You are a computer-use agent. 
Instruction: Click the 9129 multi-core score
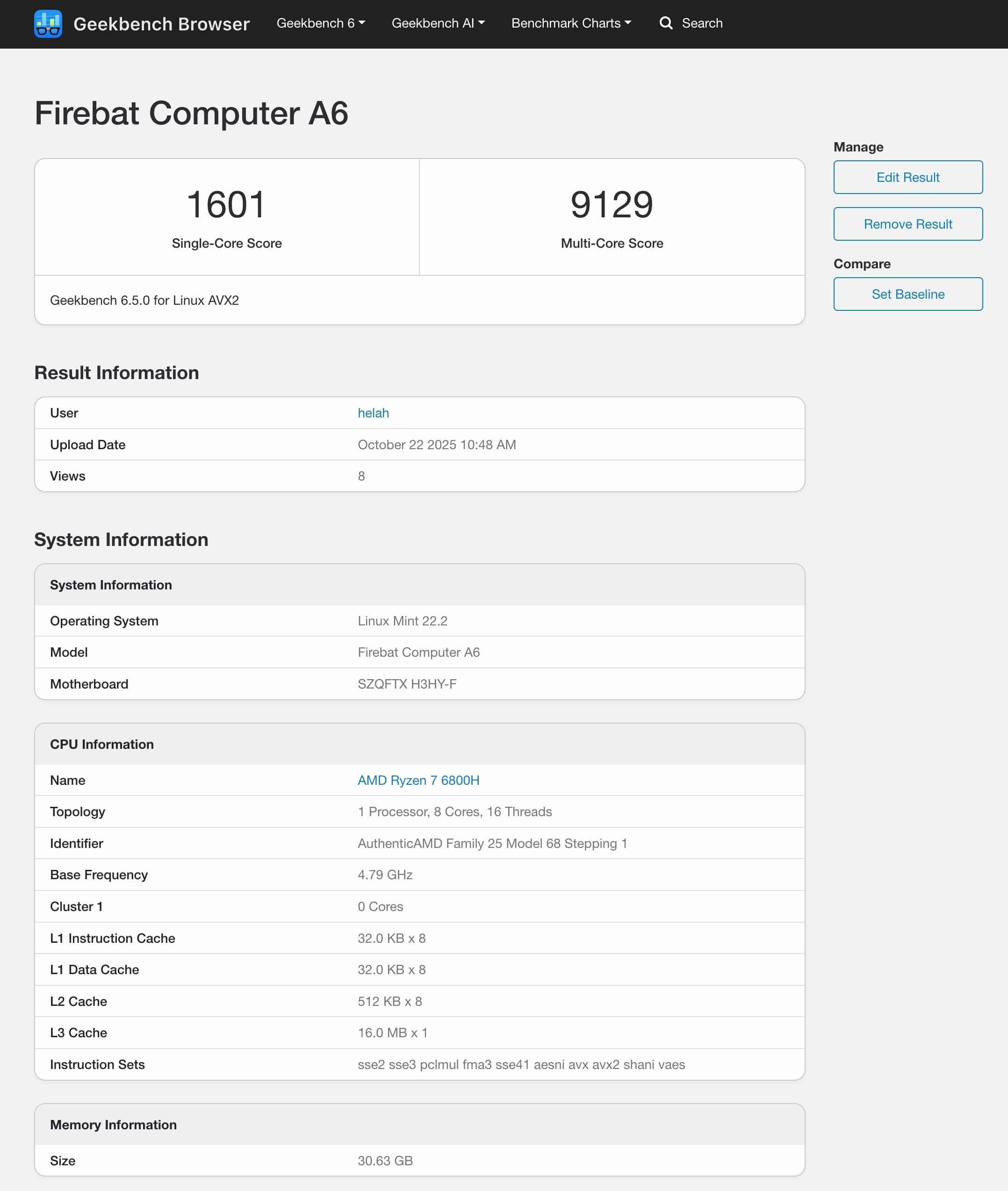click(x=612, y=204)
